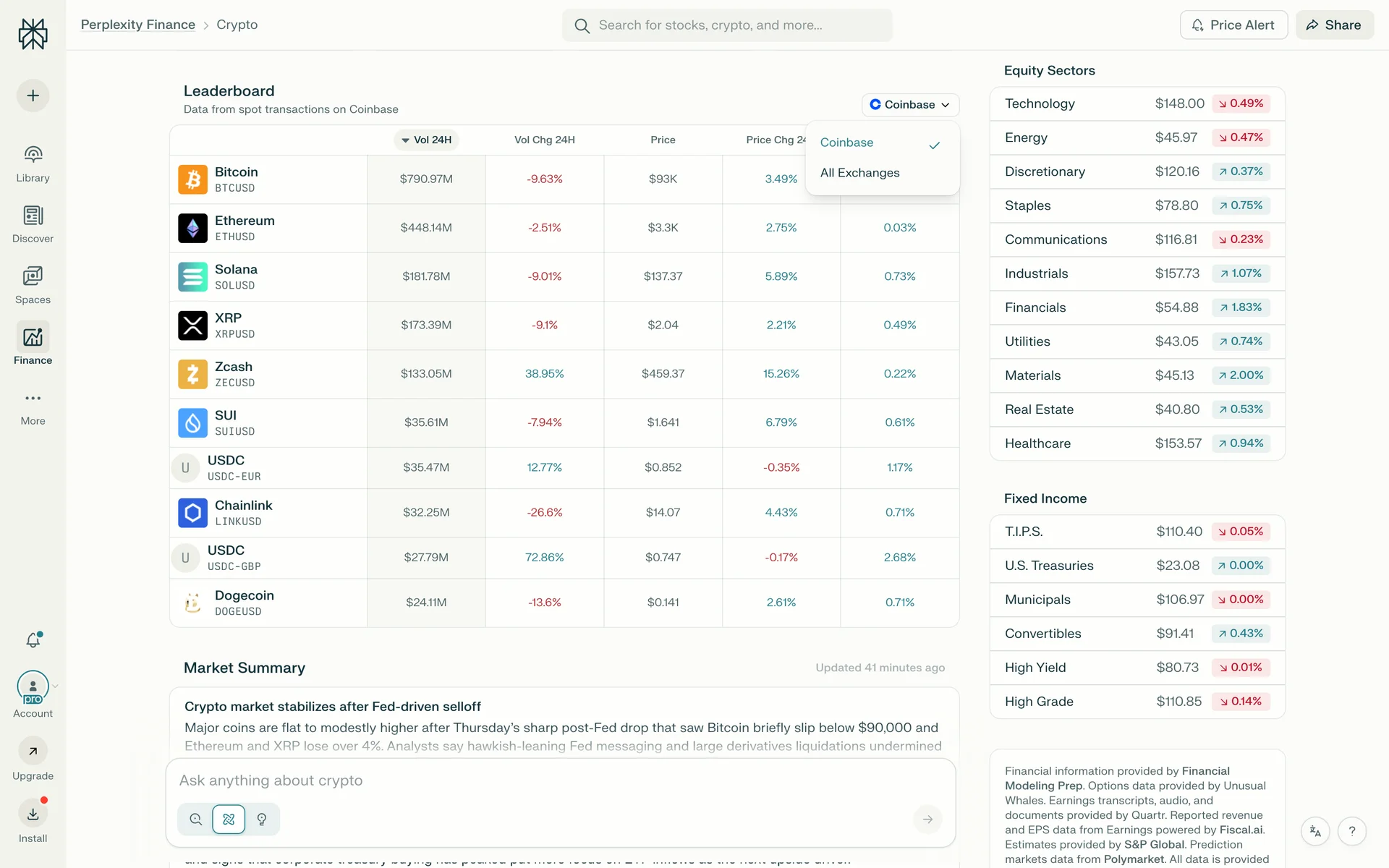Image resolution: width=1389 pixels, height=868 pixels.
Task: Select All Exchanges from the menu
Action: click(x=860, y=173)
